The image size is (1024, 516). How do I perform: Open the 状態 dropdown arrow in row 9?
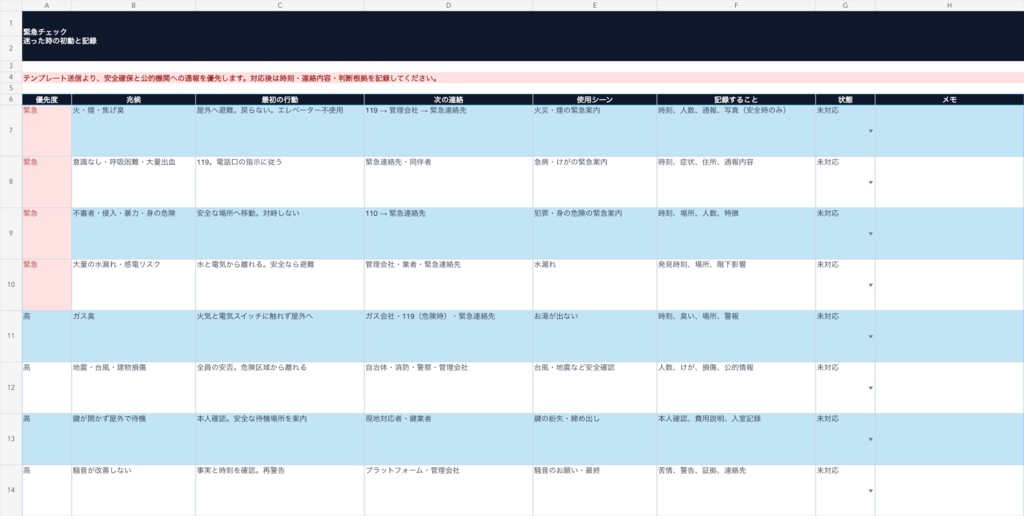870,234
